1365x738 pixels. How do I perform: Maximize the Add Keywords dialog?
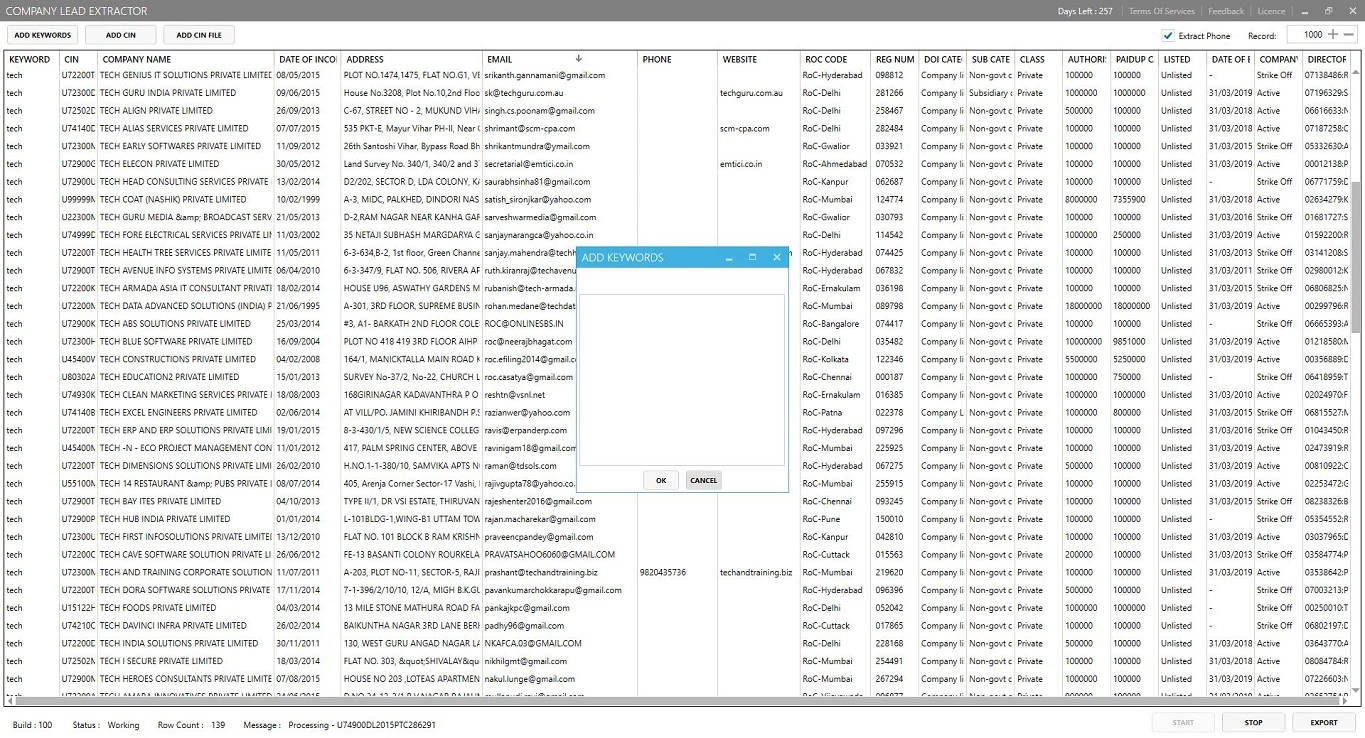(x=753, y=257)
